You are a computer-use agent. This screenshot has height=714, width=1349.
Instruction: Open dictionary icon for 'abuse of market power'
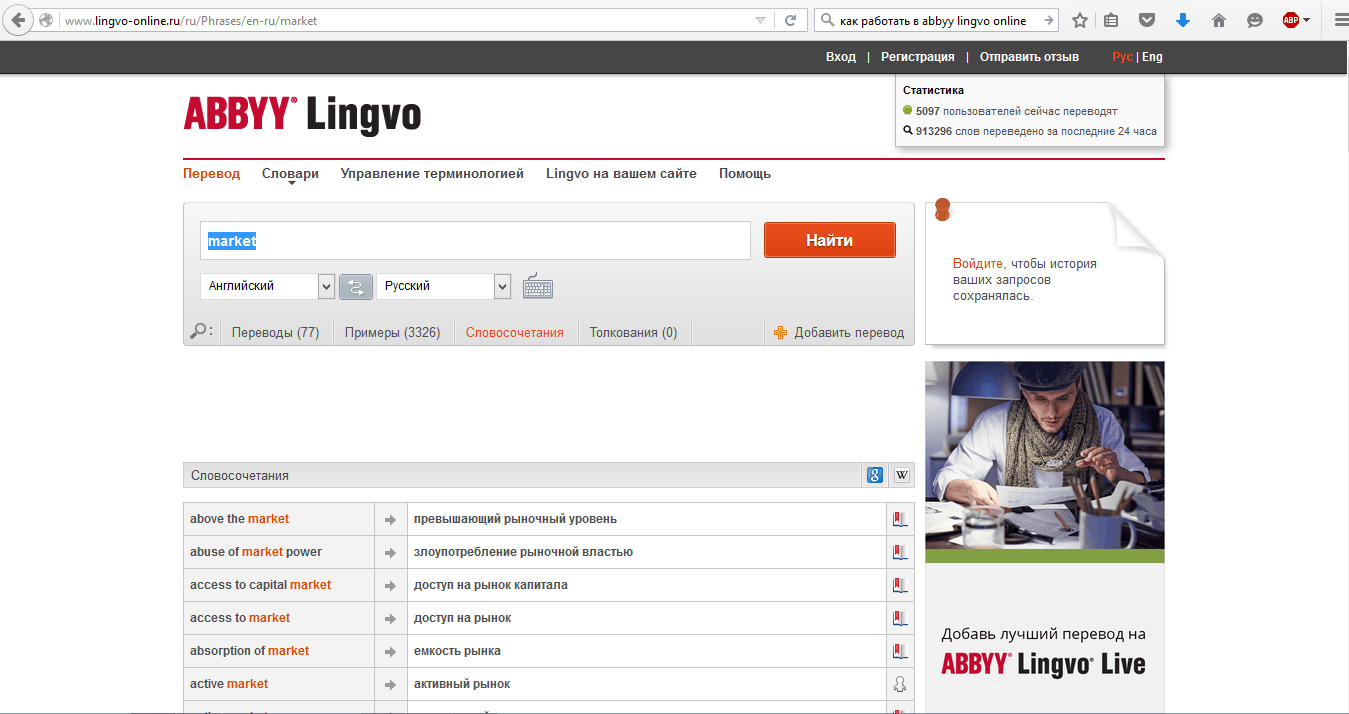900,552
